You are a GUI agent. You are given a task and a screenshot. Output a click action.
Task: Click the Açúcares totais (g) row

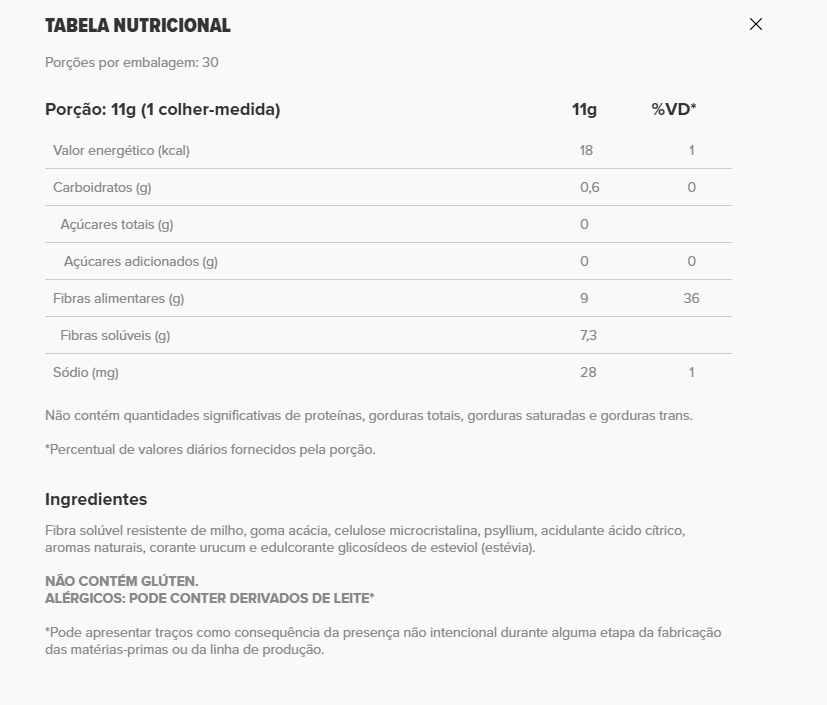click(x=388, y=224)
